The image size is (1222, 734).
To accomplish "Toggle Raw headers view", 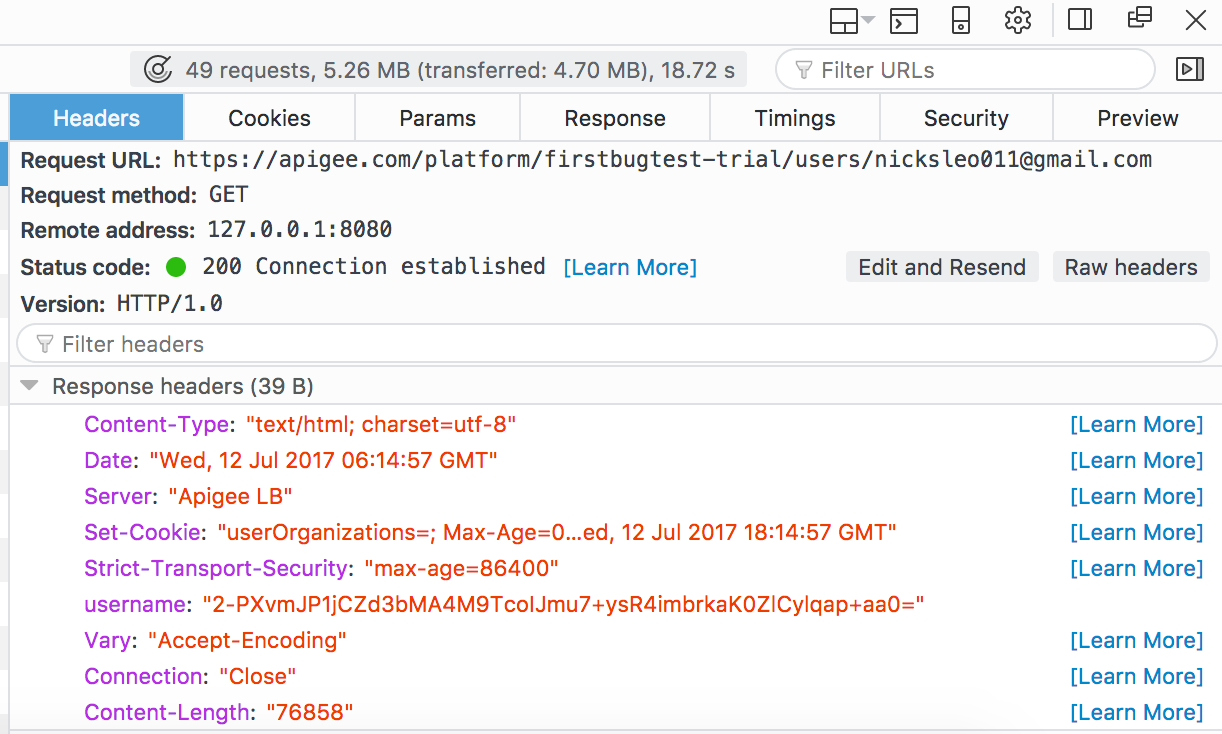I will pos(1131,267).
